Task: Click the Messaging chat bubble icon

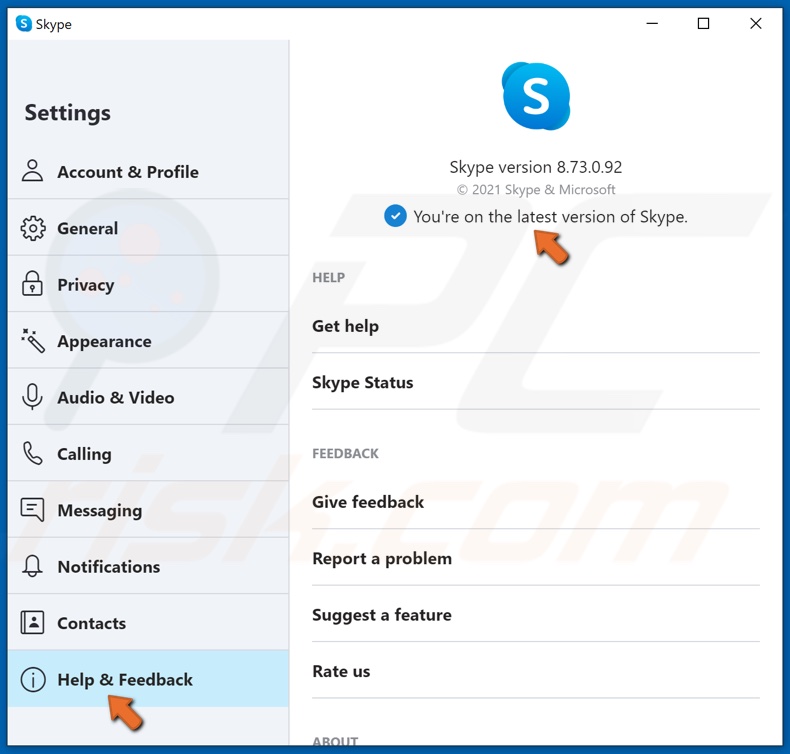Action: click(x=32, y=510)
